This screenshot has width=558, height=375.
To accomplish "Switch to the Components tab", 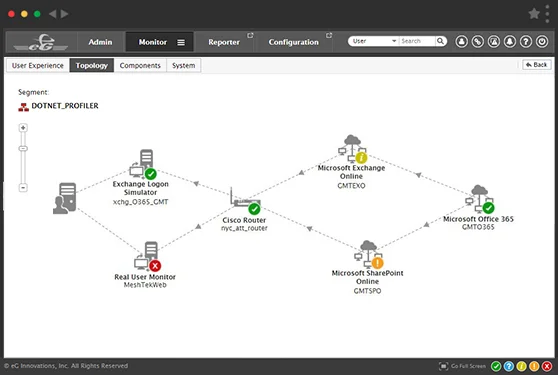I will tap(140, 65).
